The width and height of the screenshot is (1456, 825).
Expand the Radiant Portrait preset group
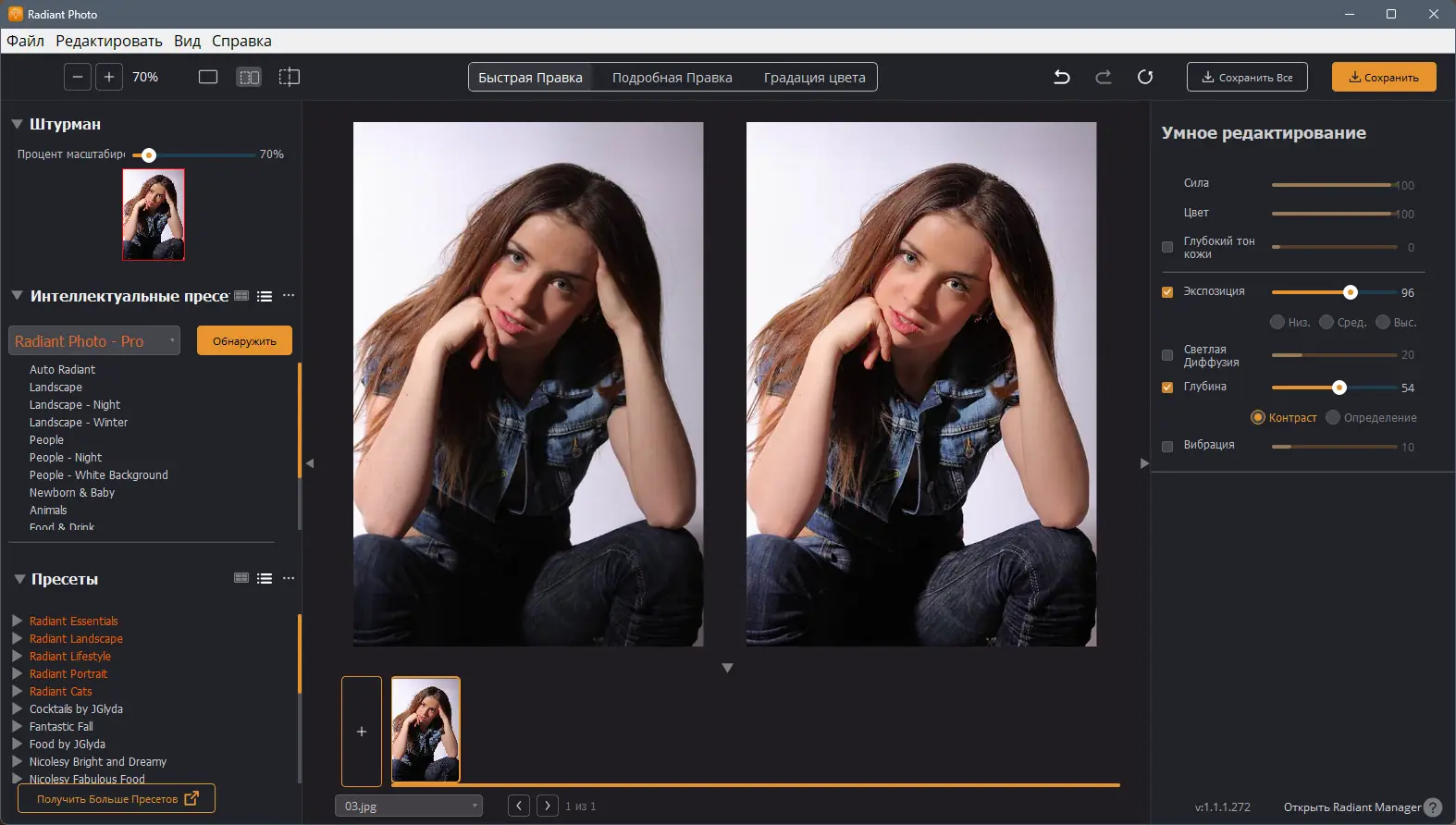tap(17, 673)
